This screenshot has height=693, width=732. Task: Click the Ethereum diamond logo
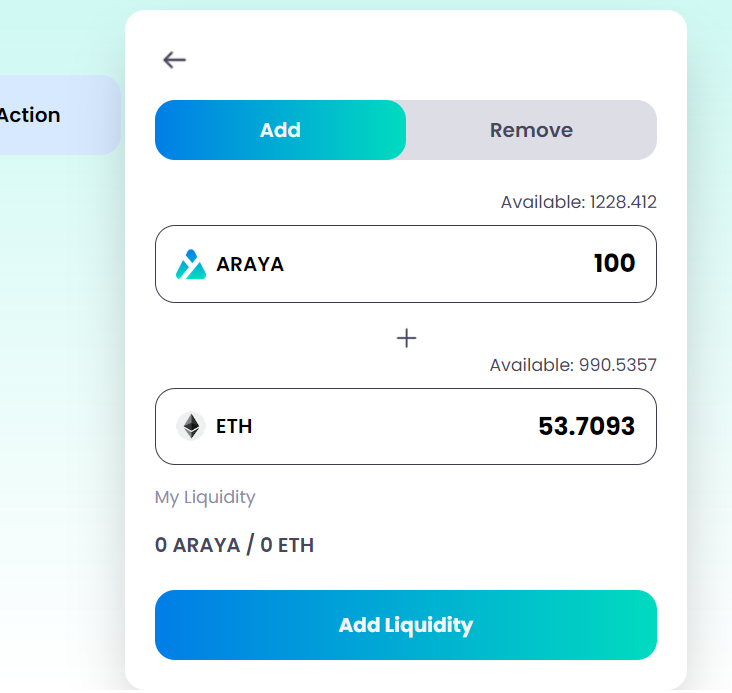click(190, 426)
